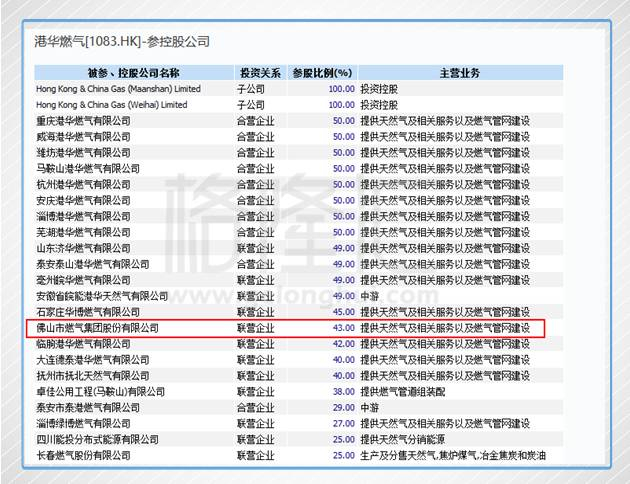Click the 25.00 value for 四川能投分布式能源
Viewport: 630px width, 484px height.
[x=344, y=439]
